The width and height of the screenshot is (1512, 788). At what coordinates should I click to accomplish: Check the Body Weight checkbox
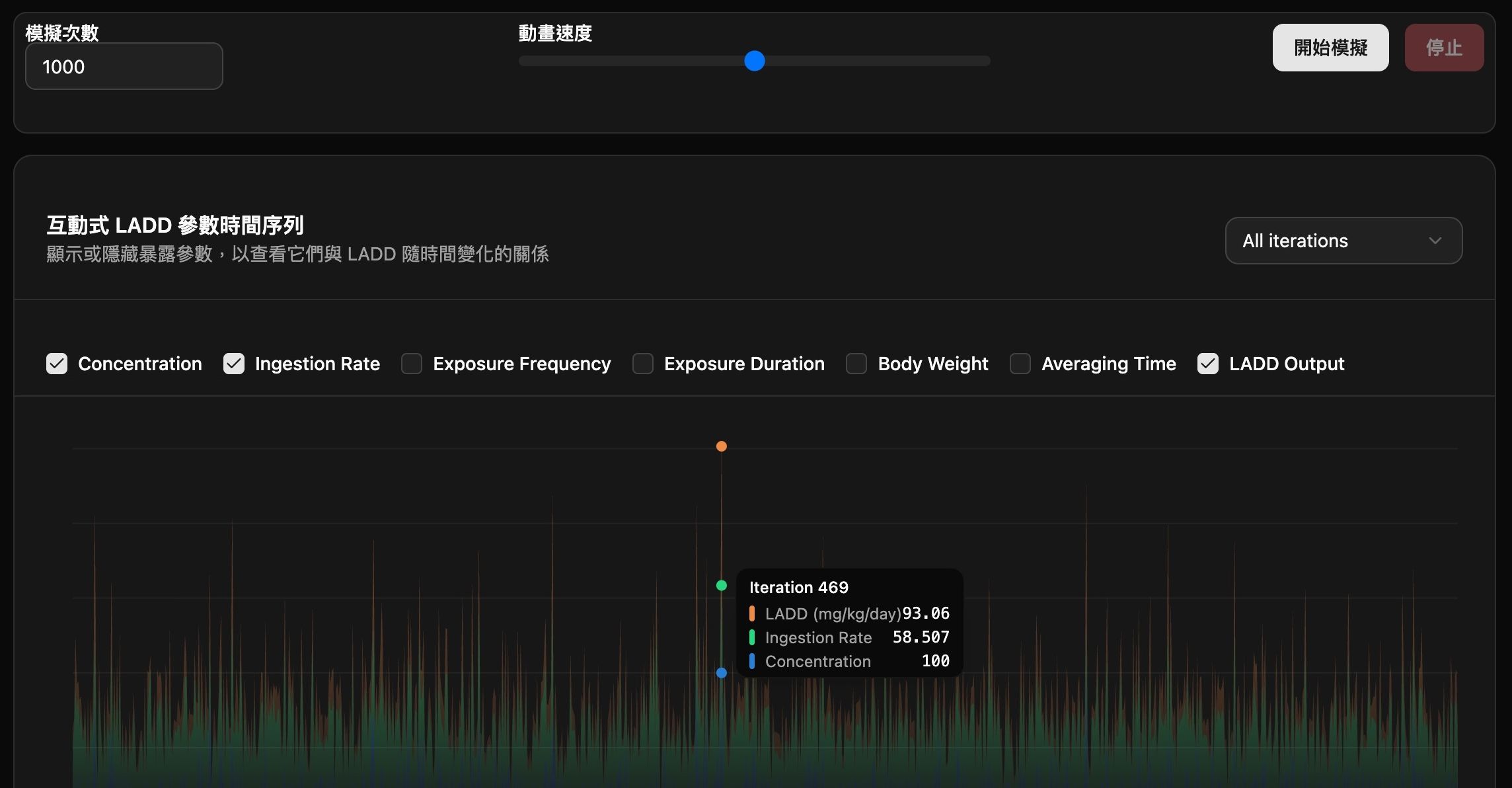coord(856,364)
